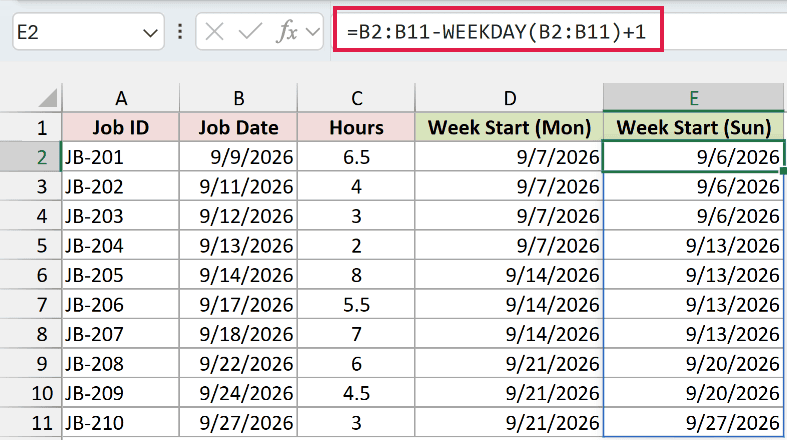Click Week Start (Mon) cell in JB-210 row
Screen dimensions: 787x440
tap(509, 422)
